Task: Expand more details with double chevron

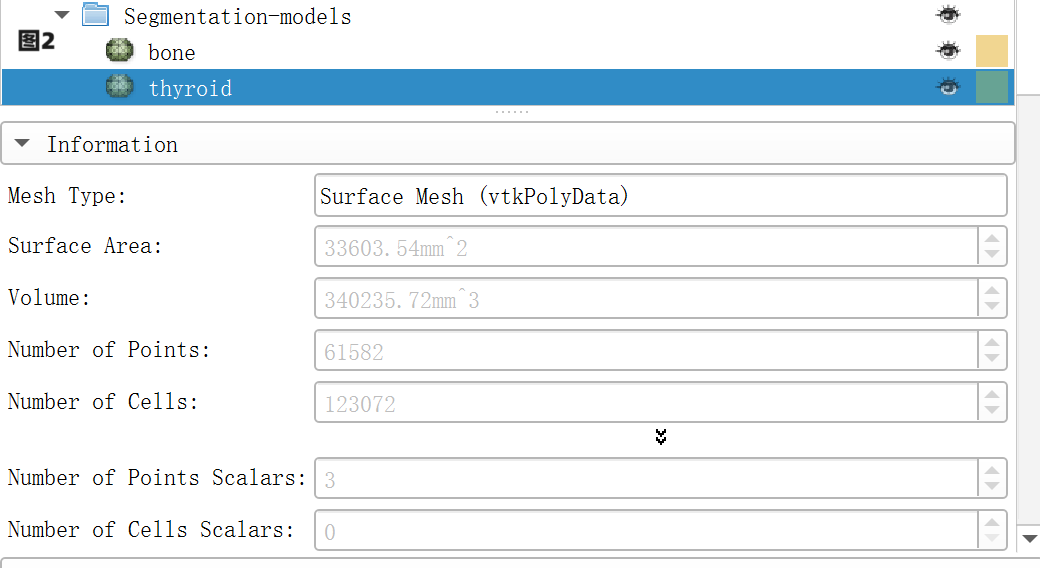Action: pos(660,437)
